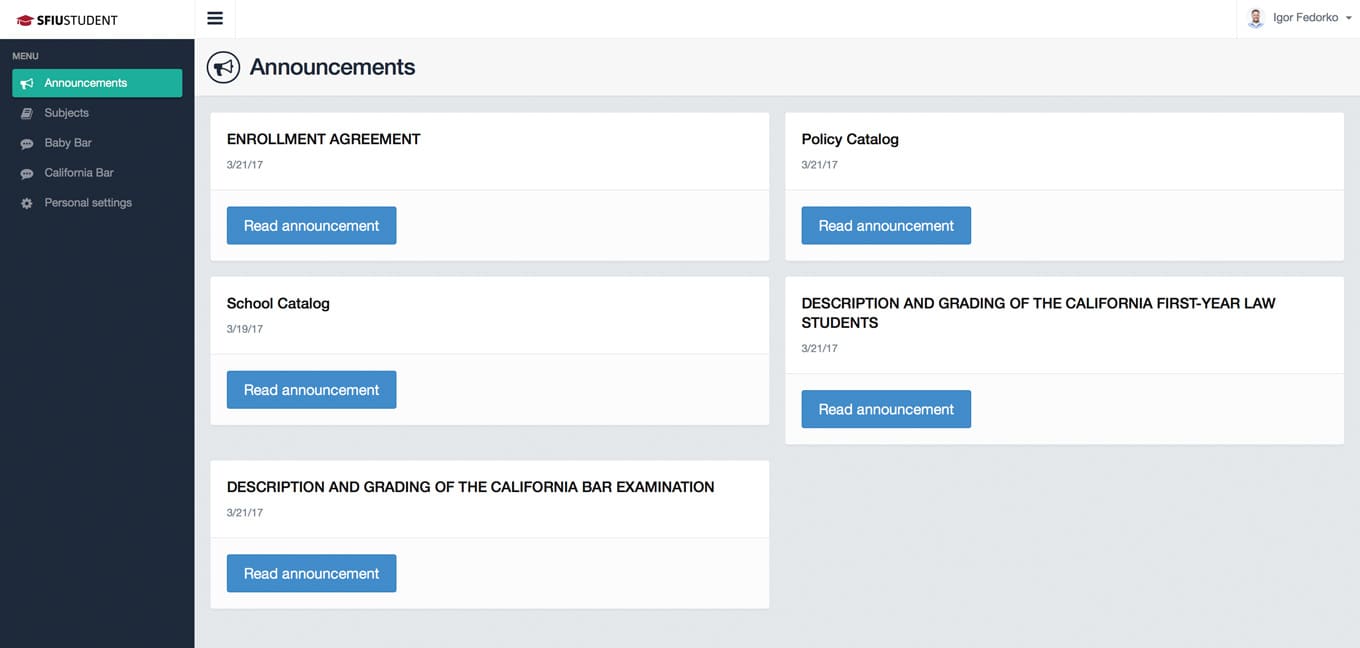Read the ENROLLMENT AGREEMENT announcement
Image resolution: width=1360 pixels, height=648 pixels.
click(311, 225)
